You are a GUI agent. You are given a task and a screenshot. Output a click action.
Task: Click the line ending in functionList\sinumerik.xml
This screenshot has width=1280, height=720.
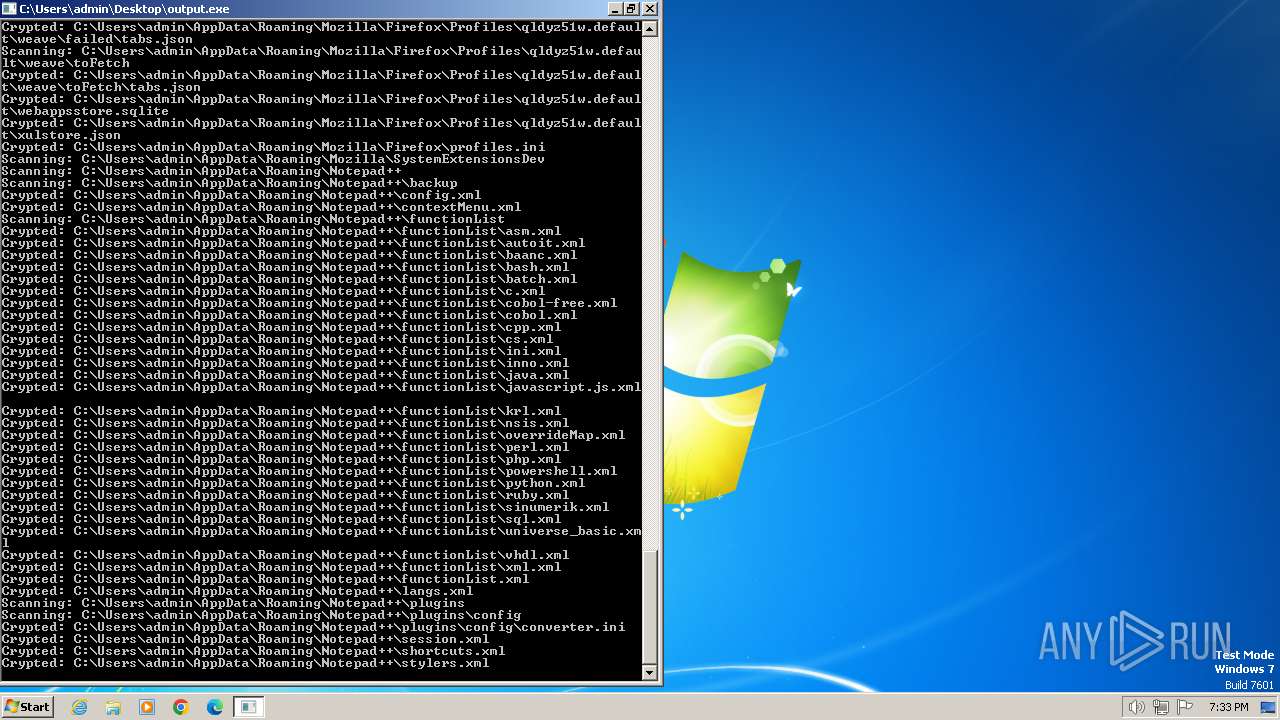[x=305, y=507]
